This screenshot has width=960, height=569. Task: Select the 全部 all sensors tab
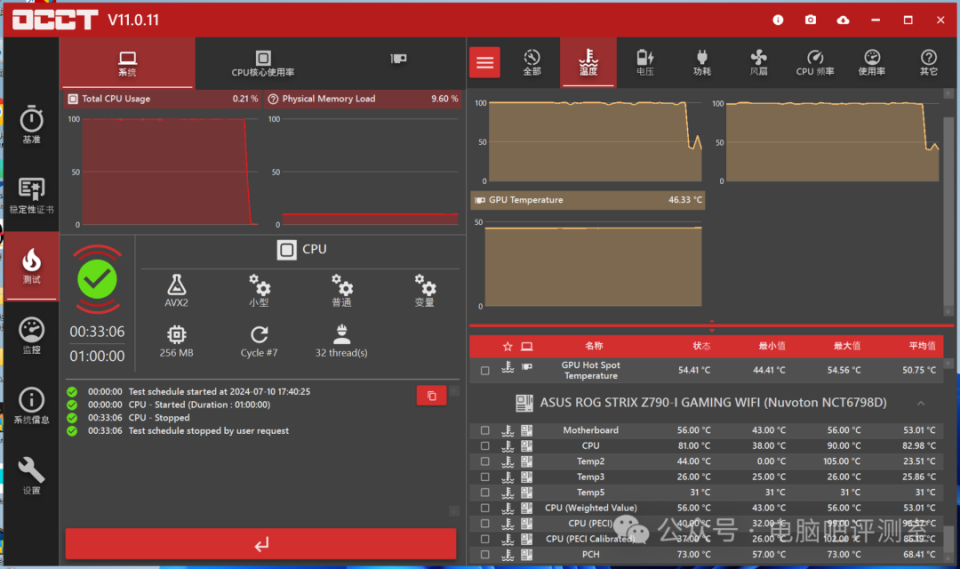pyautogui.click(x=531, y=62)
